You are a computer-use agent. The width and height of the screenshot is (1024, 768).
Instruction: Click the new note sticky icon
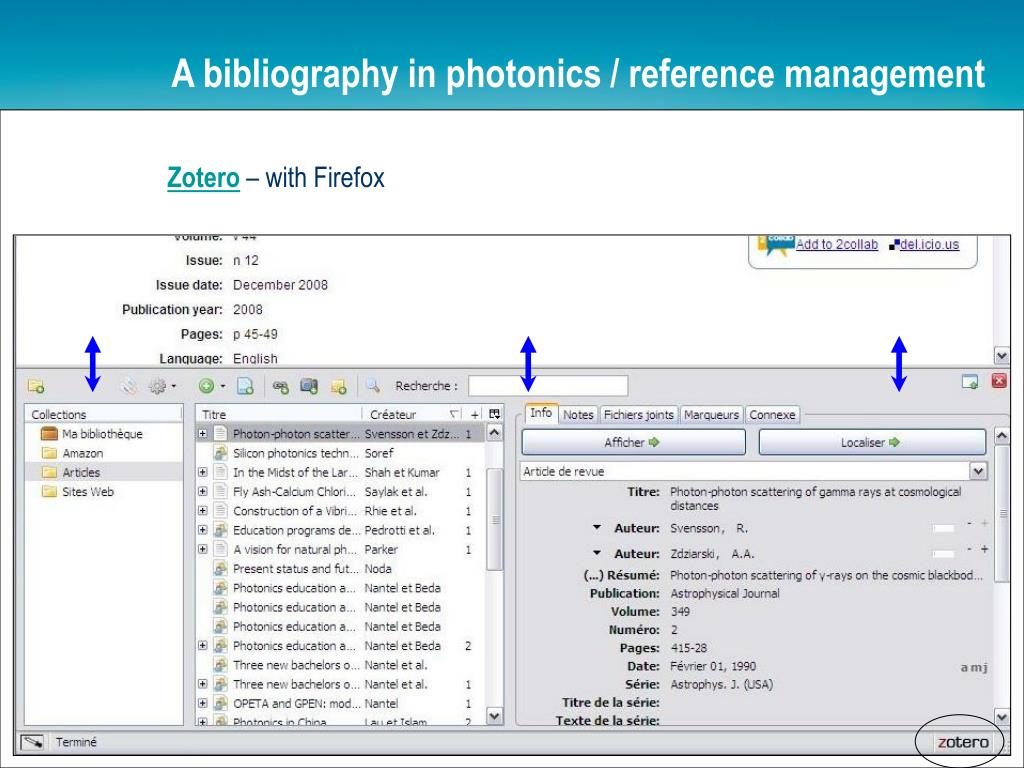(338, 387)
